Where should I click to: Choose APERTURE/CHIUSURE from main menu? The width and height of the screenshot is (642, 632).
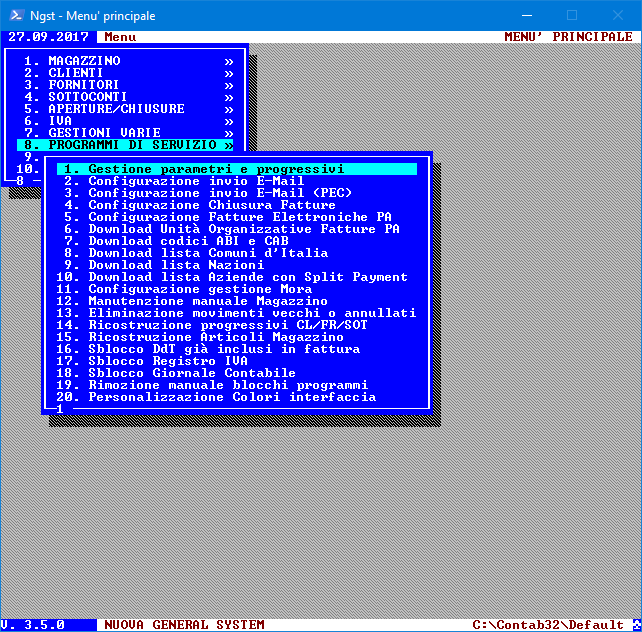click(116, 109)
